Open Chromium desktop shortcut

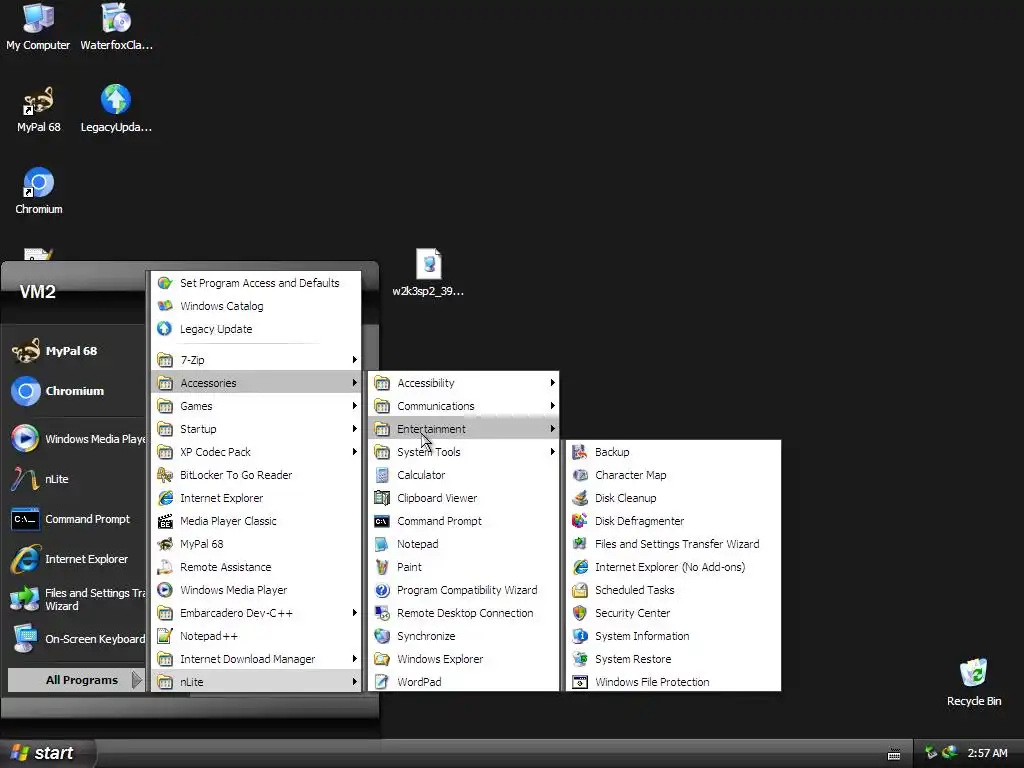(39, 191)
